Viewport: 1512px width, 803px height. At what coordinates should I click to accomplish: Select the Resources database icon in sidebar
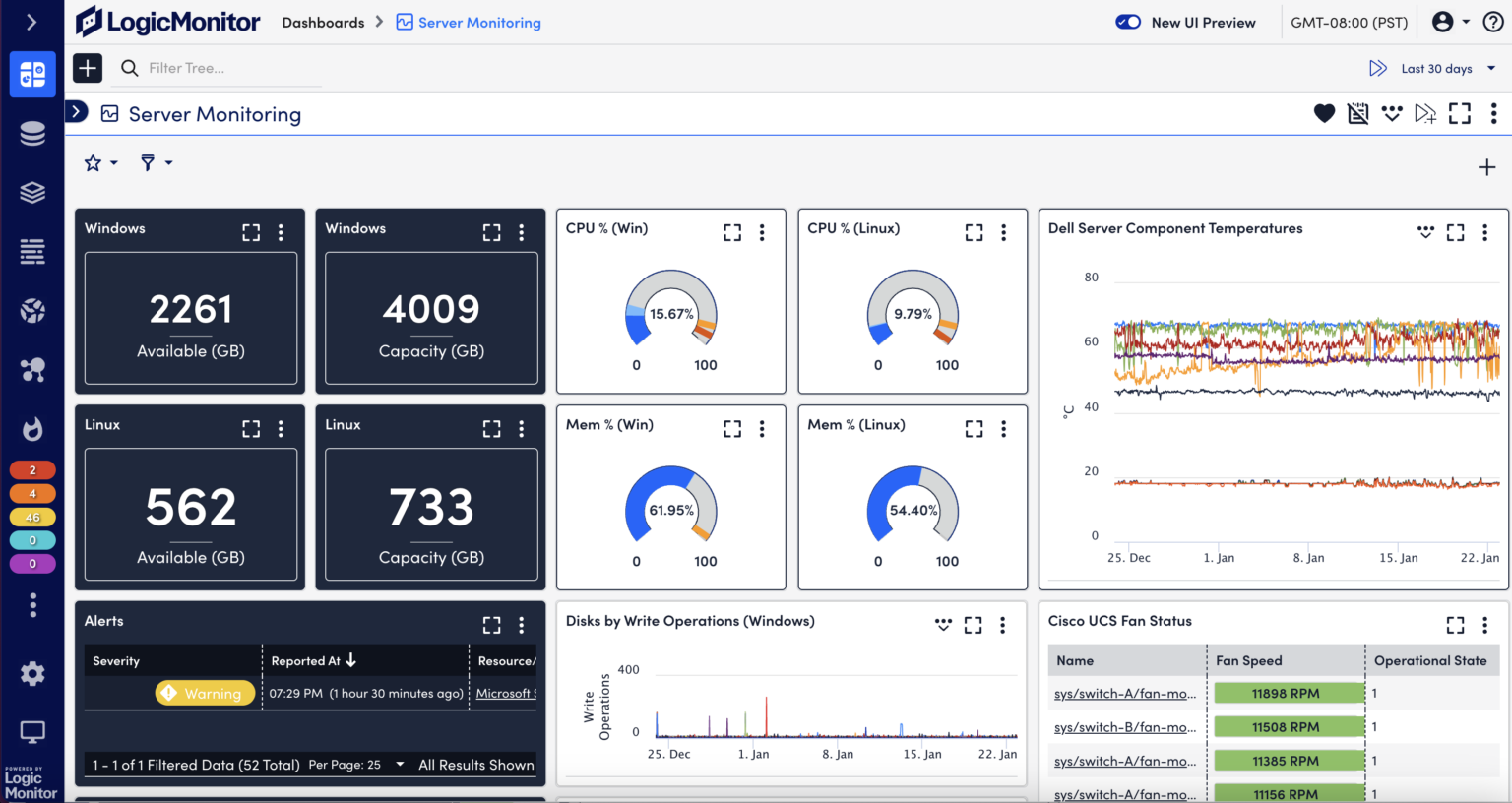click(32, 133)
